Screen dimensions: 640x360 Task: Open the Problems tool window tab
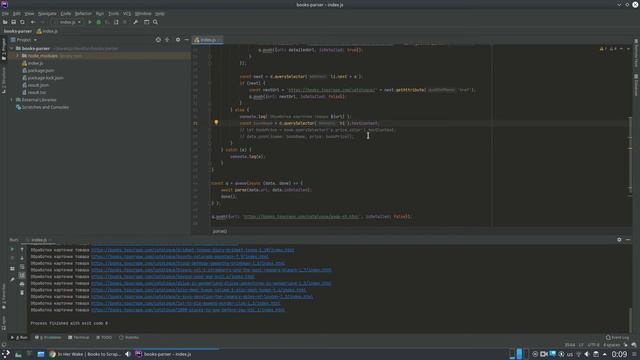[x=48, y=338]
